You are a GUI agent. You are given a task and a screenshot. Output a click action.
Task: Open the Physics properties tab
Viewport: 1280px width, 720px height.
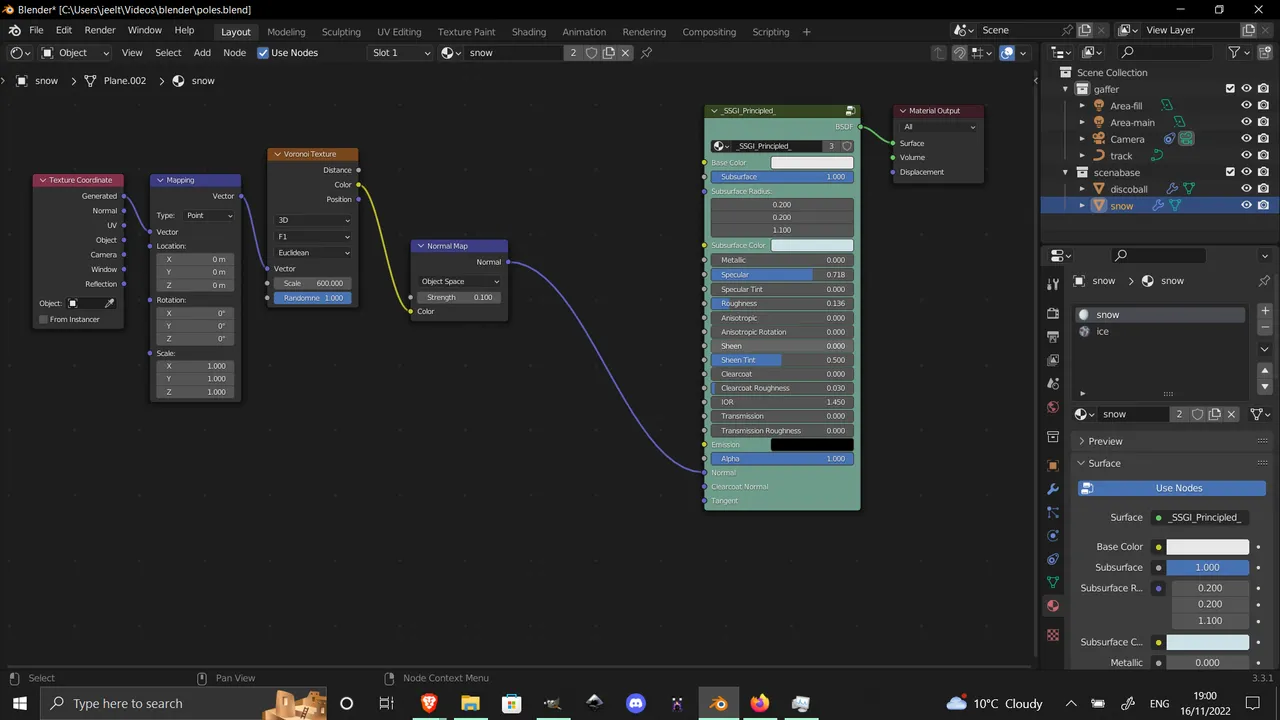1053,536
